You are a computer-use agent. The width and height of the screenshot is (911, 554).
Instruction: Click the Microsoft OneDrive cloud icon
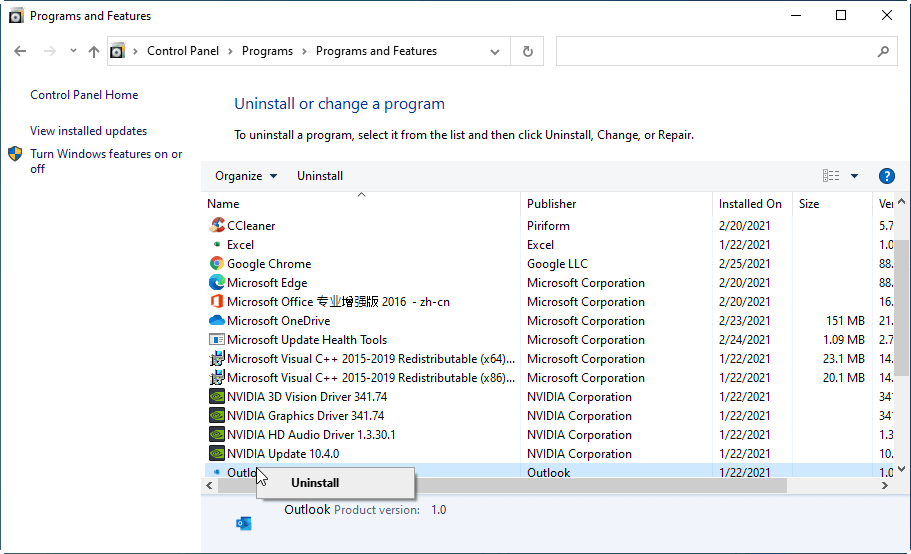[x=217, y=320]
